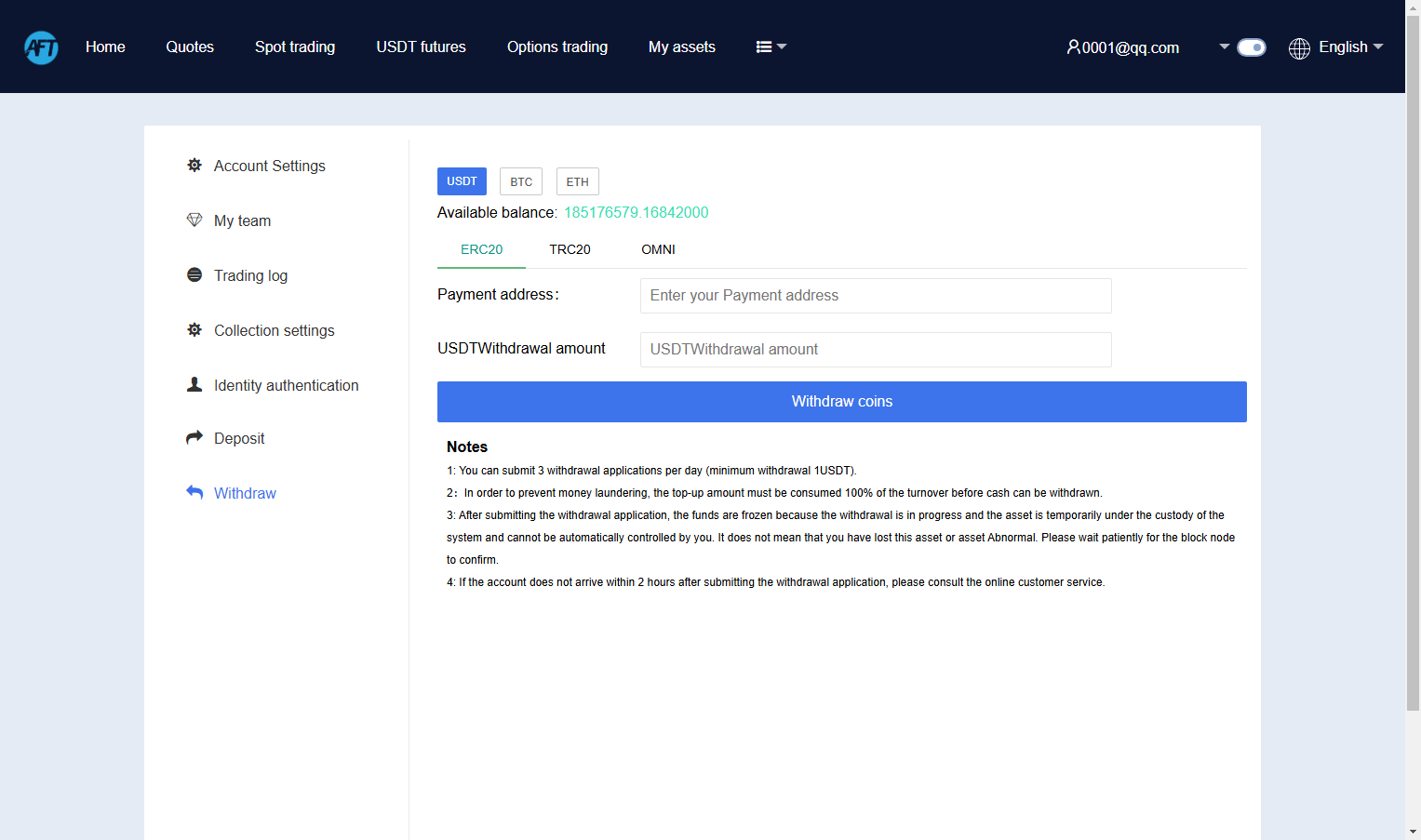Click the 0001@qq.com account label
Screen dimensions: 1421x840
pos(1131,47)
